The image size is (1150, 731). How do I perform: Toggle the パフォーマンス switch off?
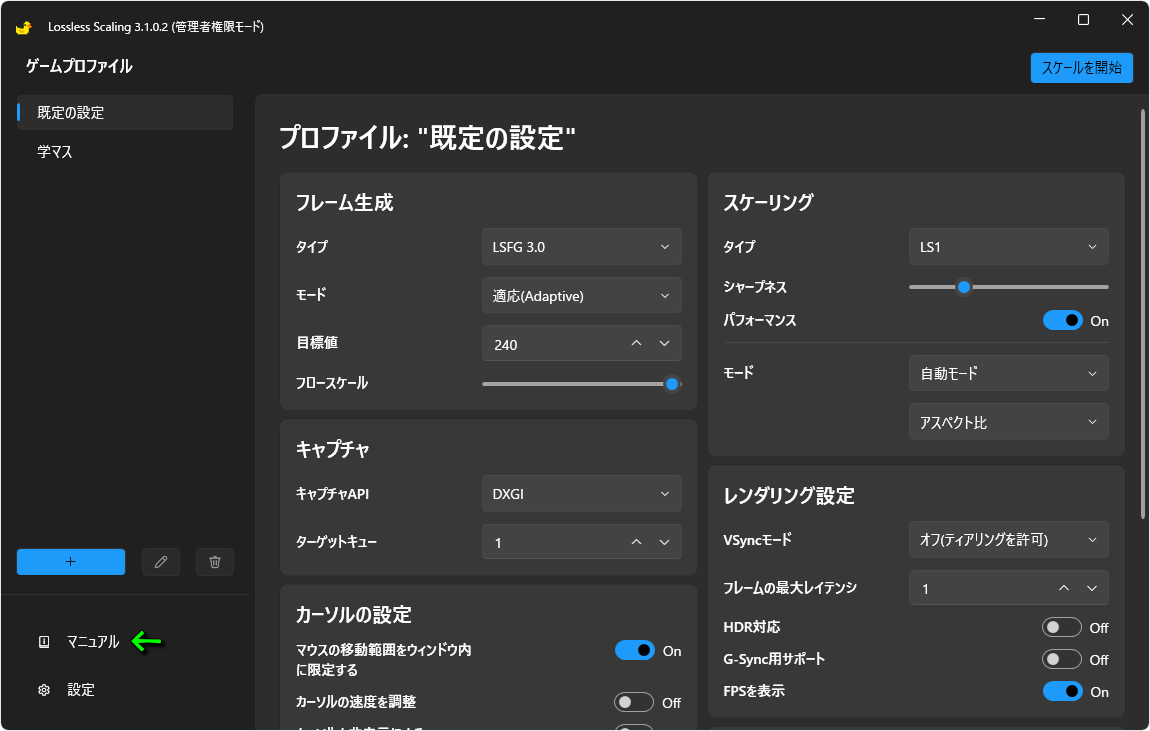[1062, 321]
